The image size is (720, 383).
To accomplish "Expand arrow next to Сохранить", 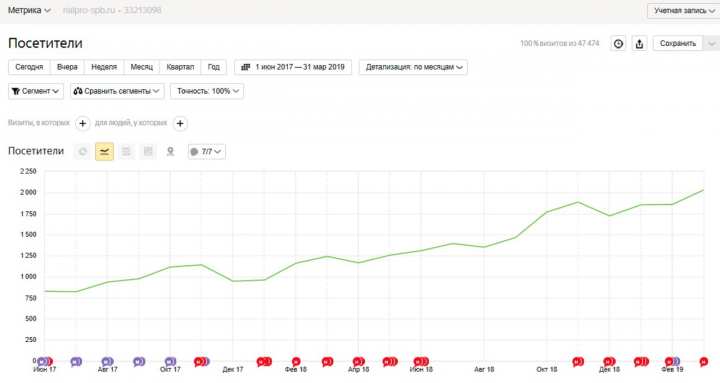I will click(712, 43).
